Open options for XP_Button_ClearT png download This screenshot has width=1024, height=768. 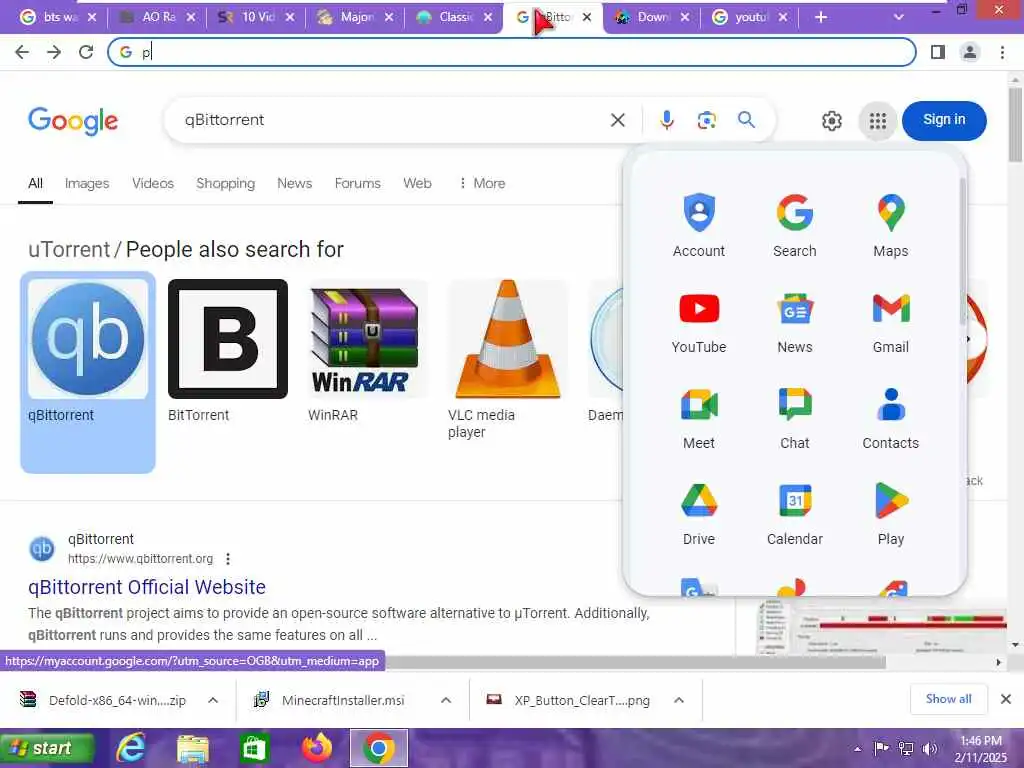point(679,700)
